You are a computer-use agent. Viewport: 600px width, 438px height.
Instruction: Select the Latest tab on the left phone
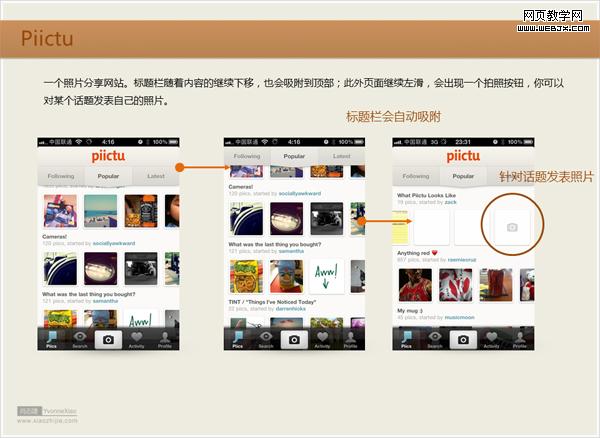tap(156, 176)
